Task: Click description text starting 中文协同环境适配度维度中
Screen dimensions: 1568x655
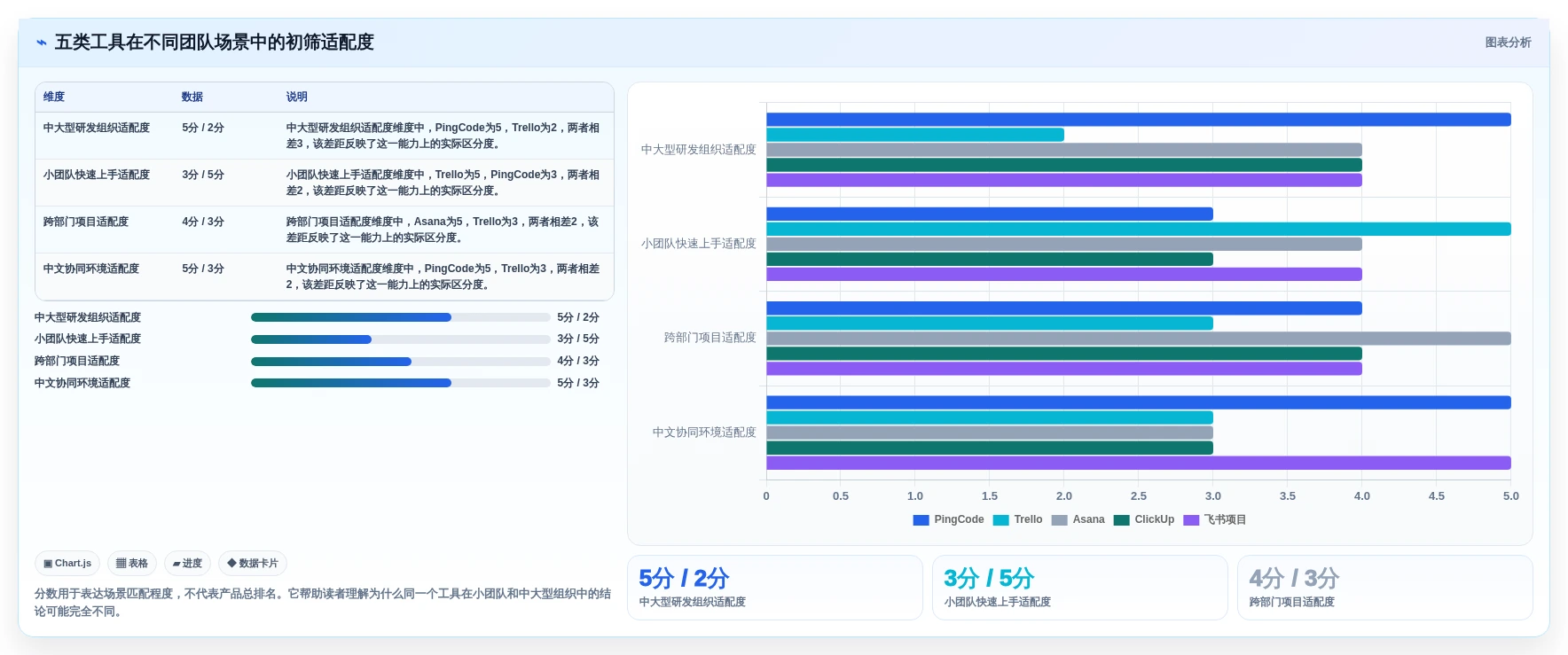Action: click(x=443, y=277)
